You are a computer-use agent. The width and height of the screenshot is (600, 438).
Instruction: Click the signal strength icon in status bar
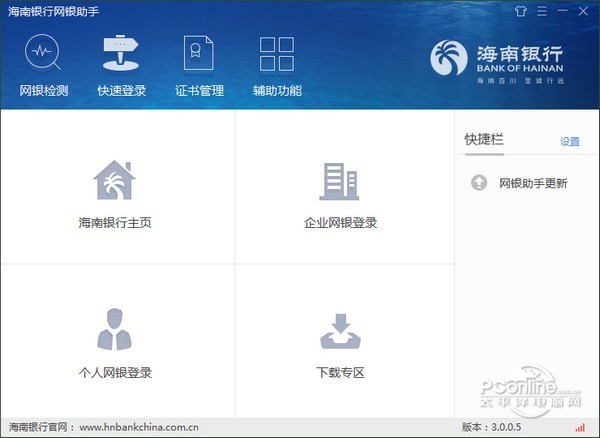[580, 427]
